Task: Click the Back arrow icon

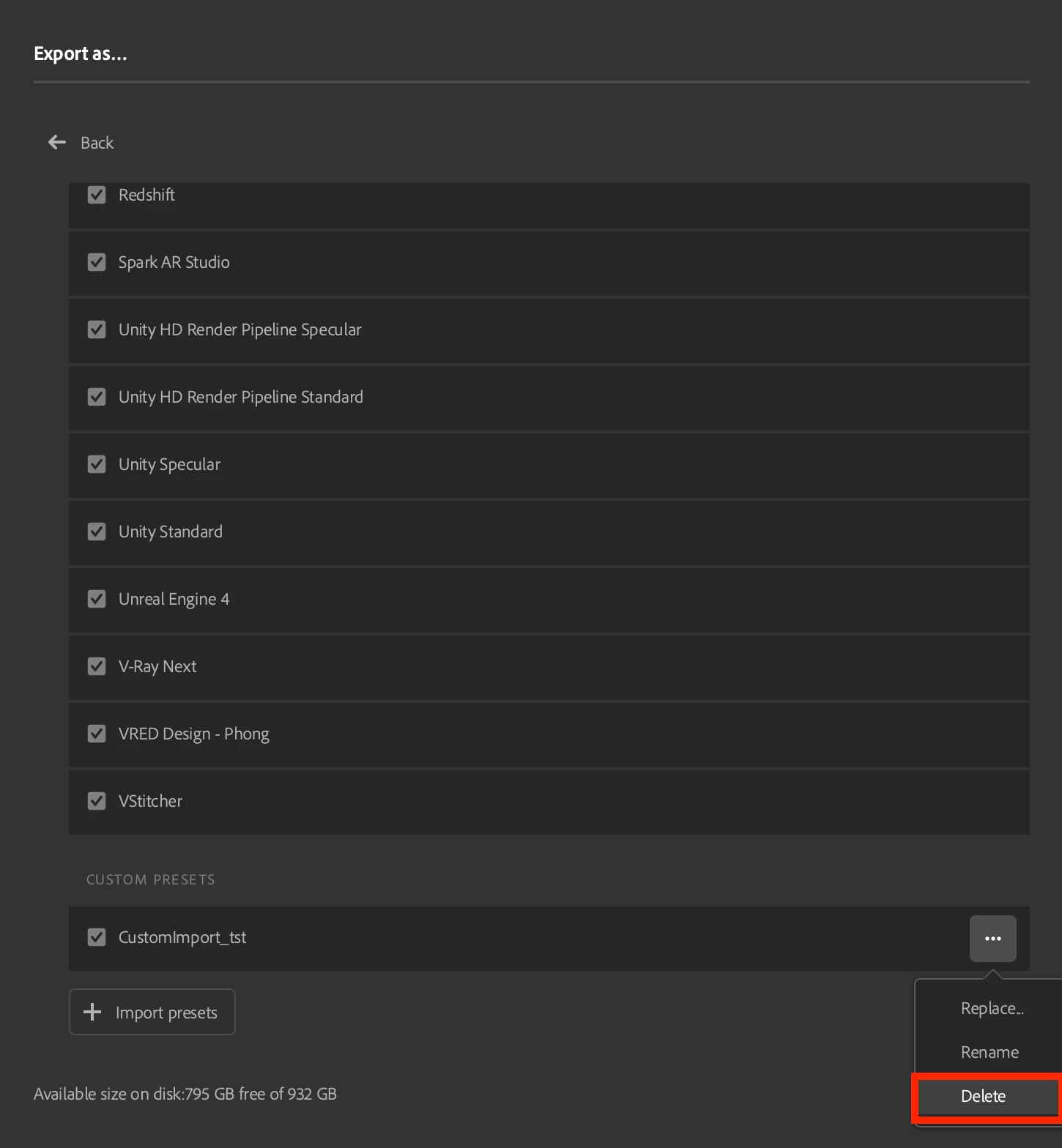Action: pyautogui.click(x=57, y=142)
